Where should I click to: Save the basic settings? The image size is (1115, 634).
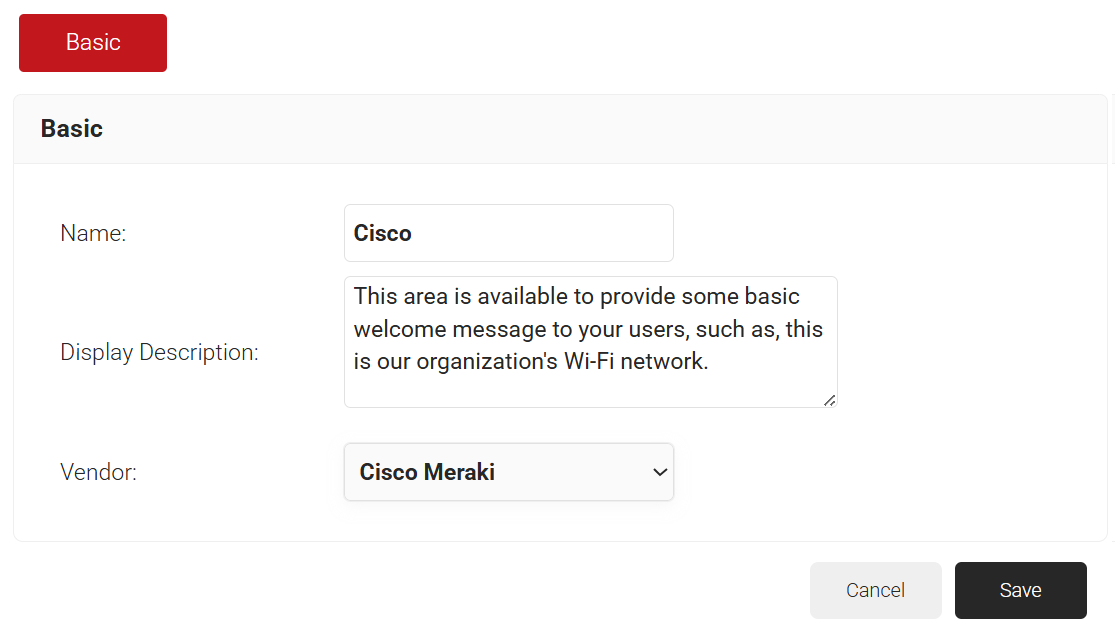[1020, 590]
